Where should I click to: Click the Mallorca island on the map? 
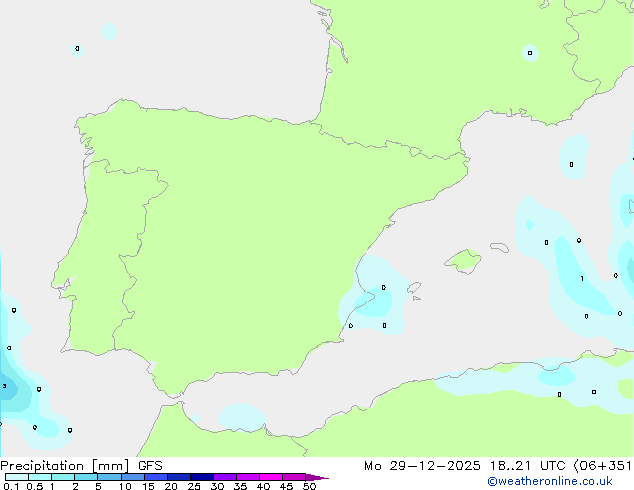pos(463,262)
